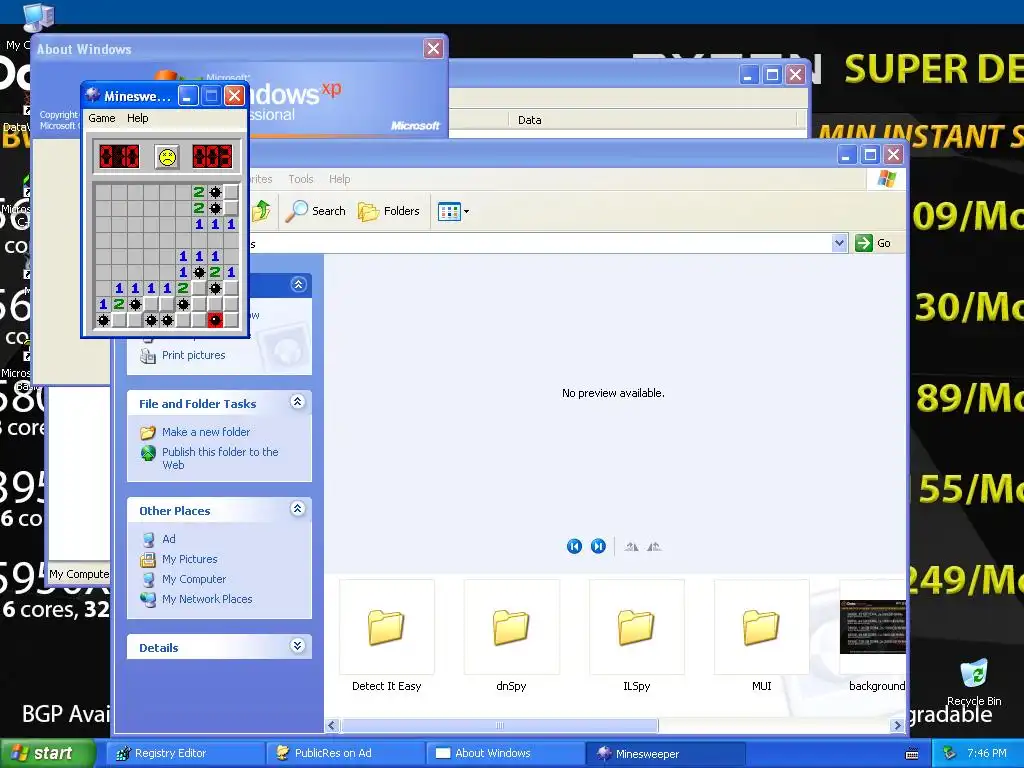This screenshot has width=1024, height=768.
Task: Click the keyboard icon in system tray
Action: click(912, 754)
